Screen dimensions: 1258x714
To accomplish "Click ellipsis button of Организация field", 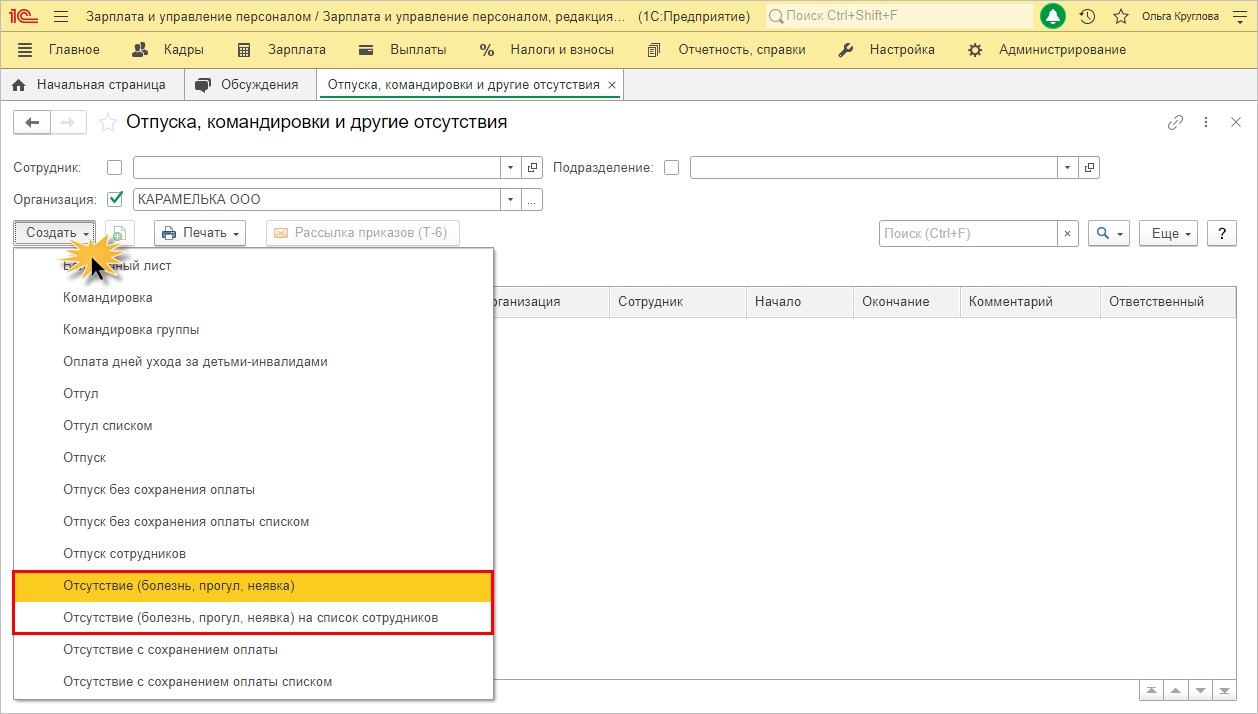I will (533, 200).
